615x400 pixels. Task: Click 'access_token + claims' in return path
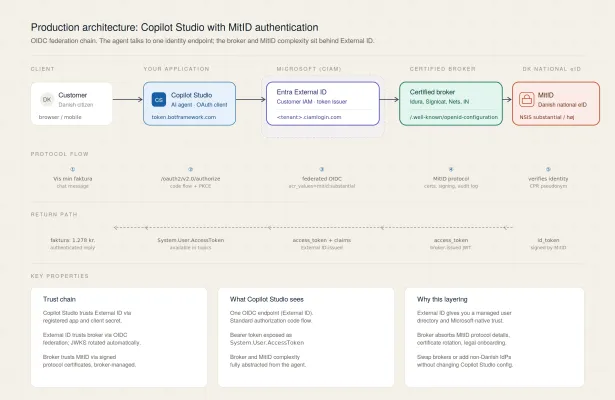point(322,240)
